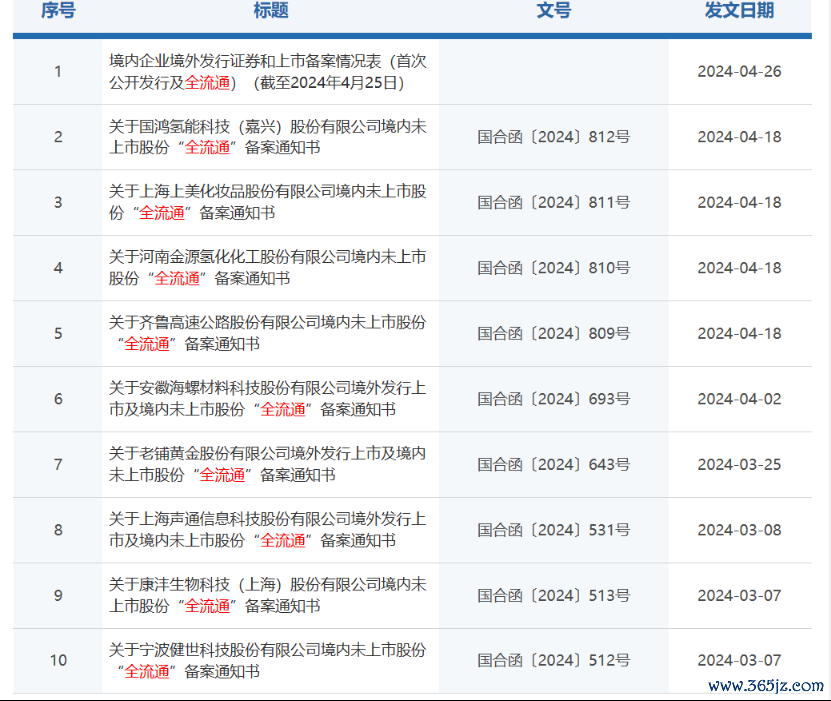Screen dimensions: 831x701
Task: Click the 序号 column header
Action: tap(58, 10)
